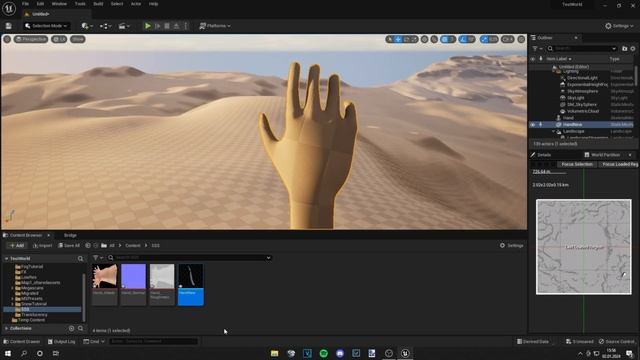640x360 pixels.
Task: Toggle scale snapping in the viewport
Action: pyautogui.click(x=484, y=39)
